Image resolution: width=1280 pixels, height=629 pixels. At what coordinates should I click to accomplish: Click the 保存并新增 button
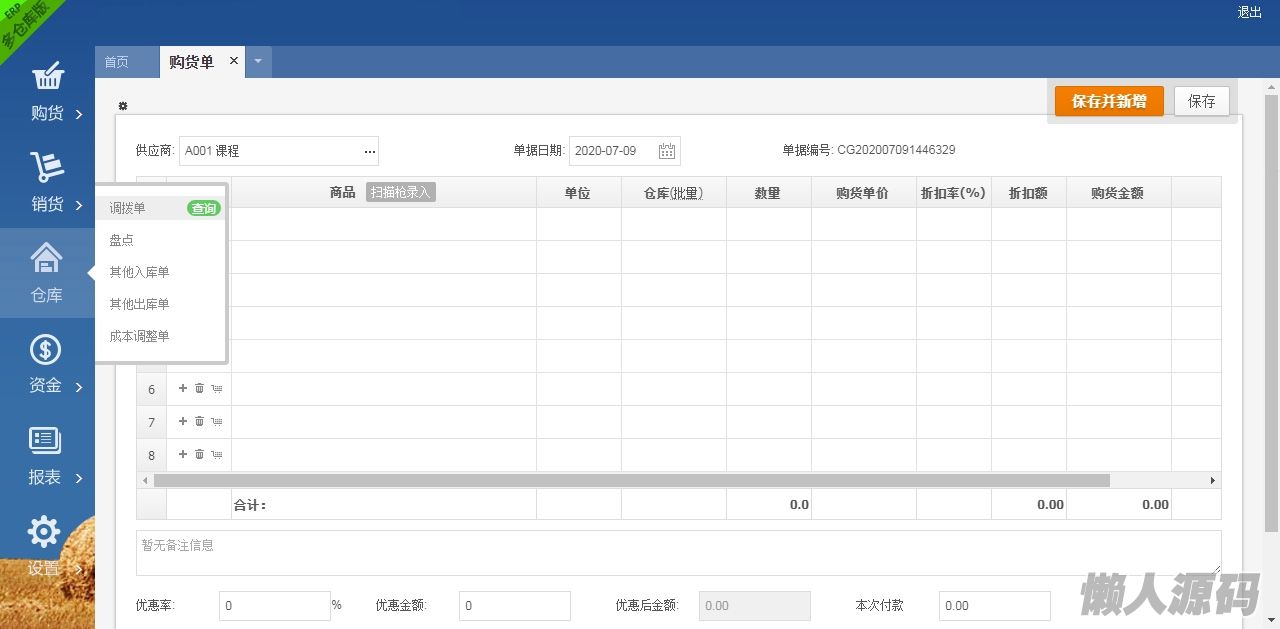(x=1109, y=101)
